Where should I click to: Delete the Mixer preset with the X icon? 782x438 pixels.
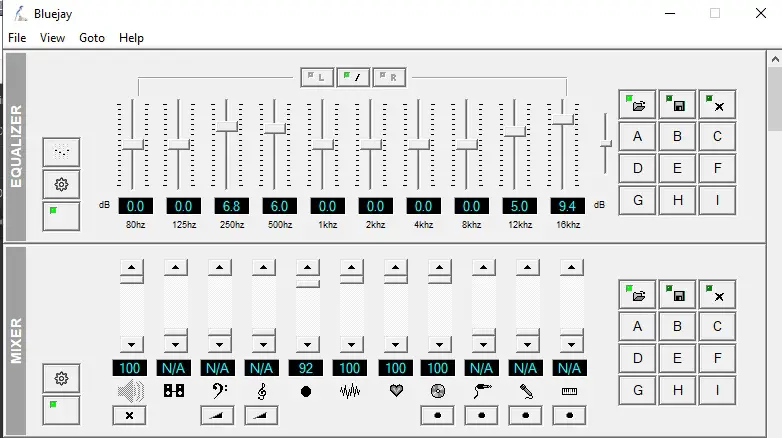(x=717, y=294)
